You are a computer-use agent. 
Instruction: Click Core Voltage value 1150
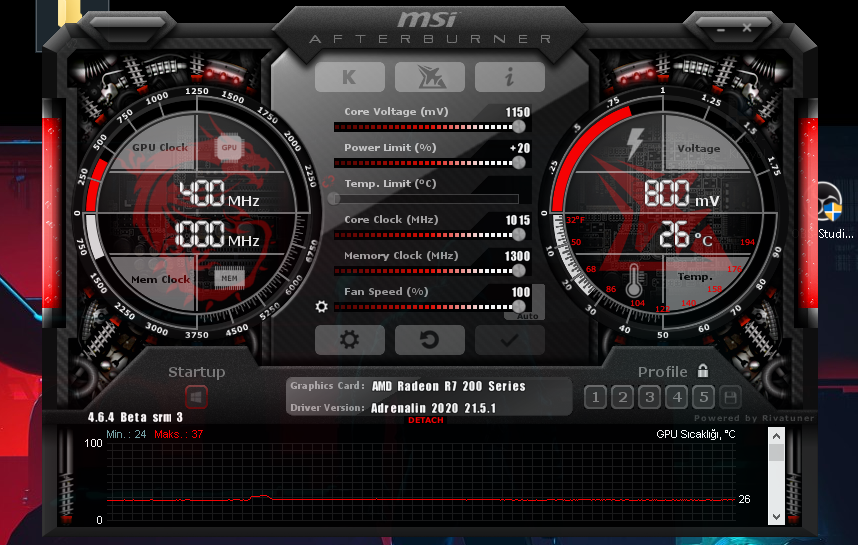click(x=518, y=112)
